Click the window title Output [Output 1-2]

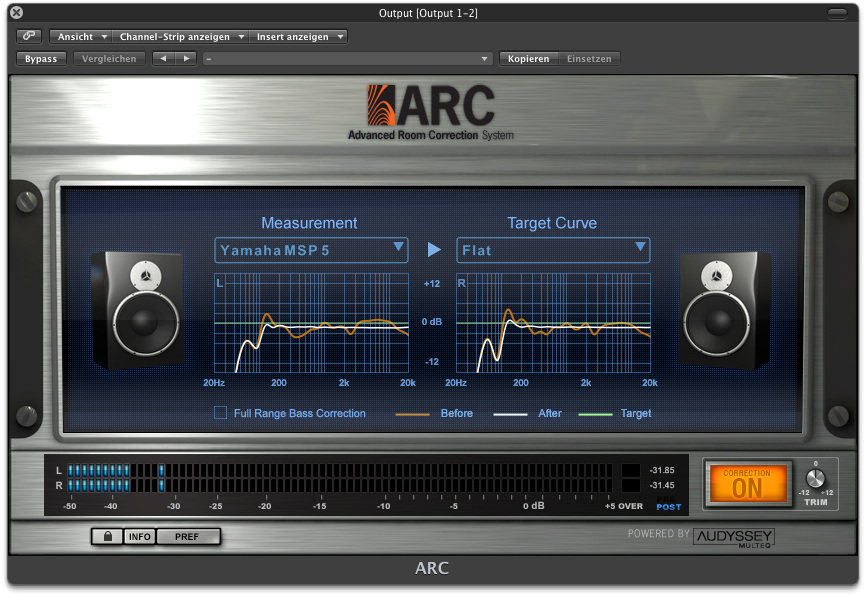(428, 13)
